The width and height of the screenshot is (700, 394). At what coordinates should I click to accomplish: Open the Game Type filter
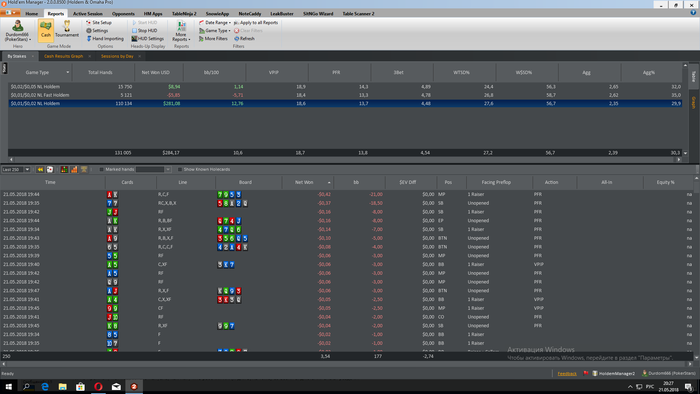pyautogui.click(x=215, y=30)
